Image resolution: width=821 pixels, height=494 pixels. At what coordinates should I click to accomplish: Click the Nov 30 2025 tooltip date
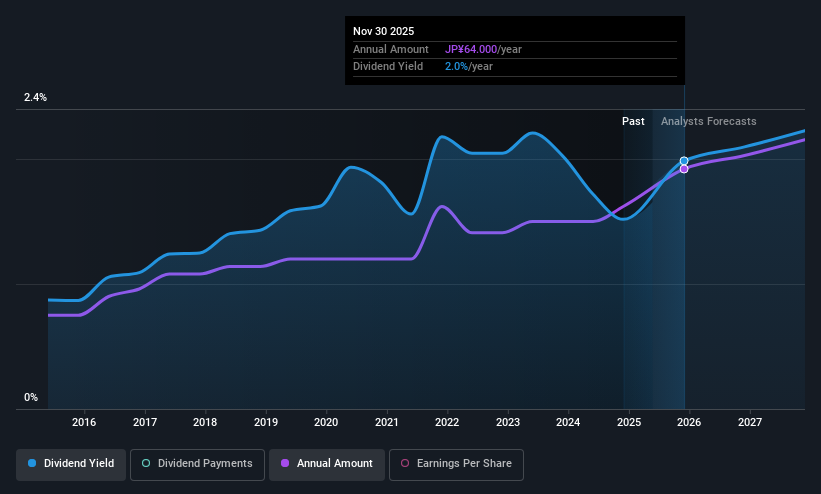[383, 31]
